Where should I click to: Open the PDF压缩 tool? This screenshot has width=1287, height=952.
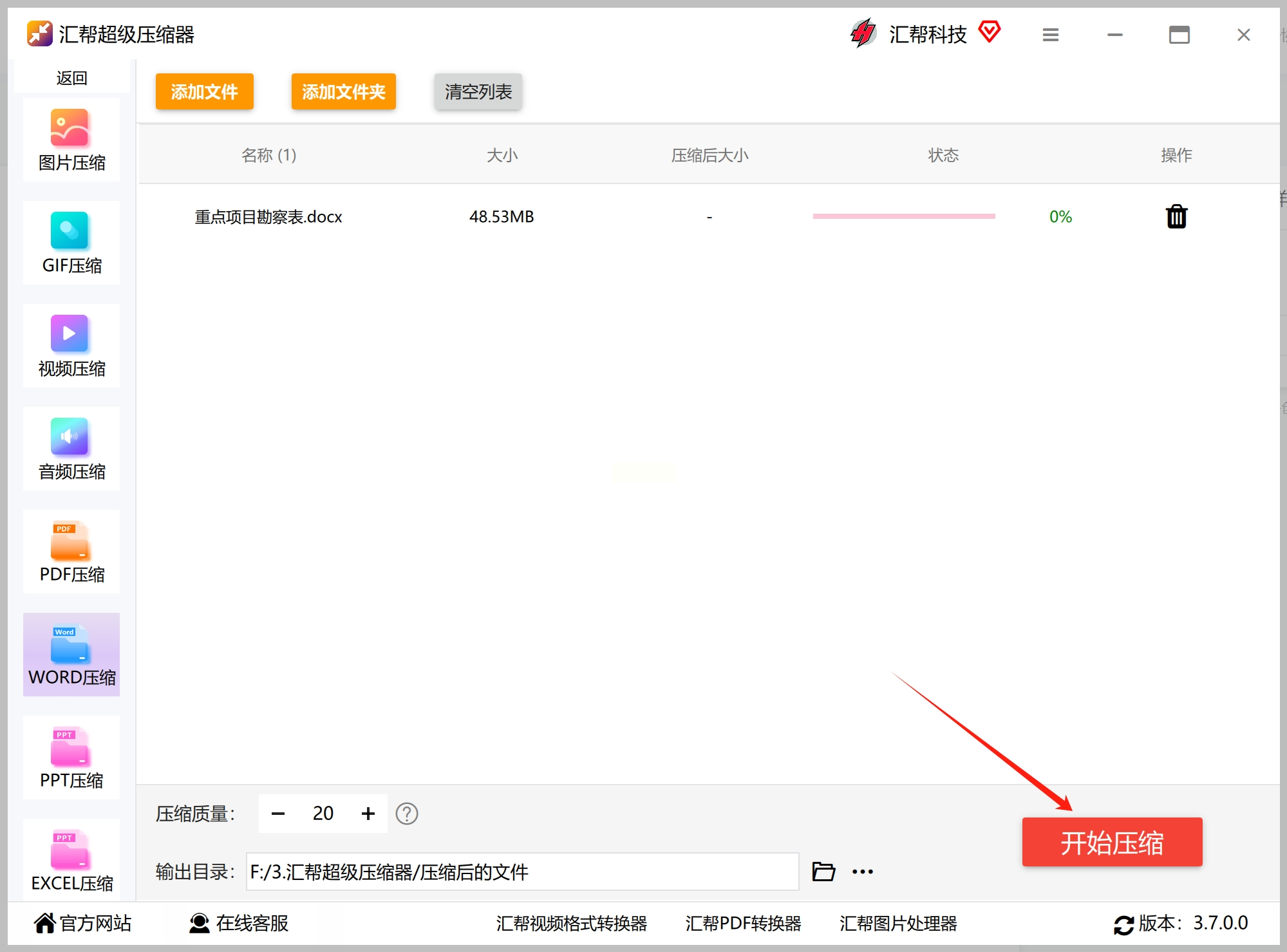71,552
